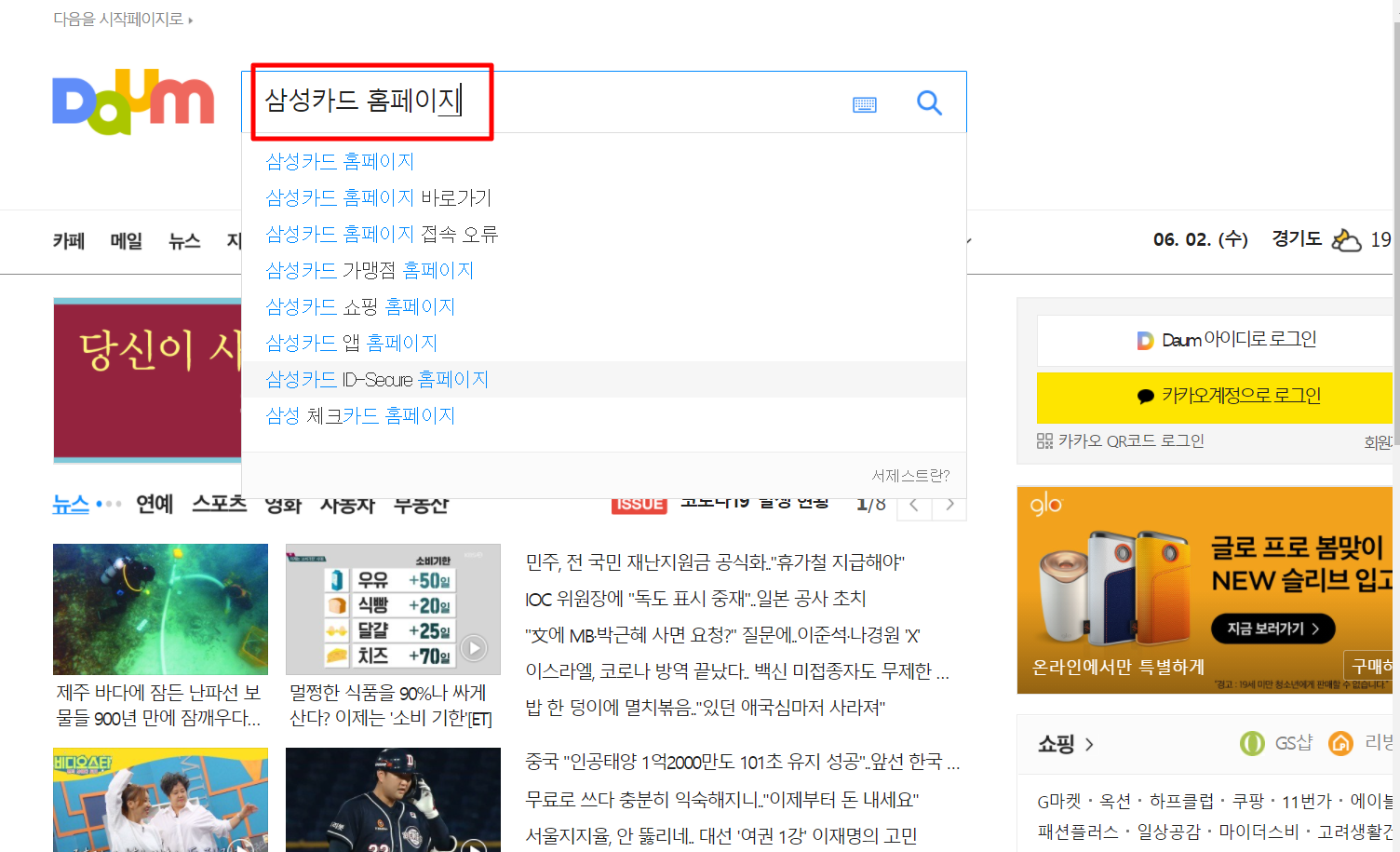Open headline 밥 한 덩이에 멸치볶음
1400x852 pixels.
coord(706,708)
